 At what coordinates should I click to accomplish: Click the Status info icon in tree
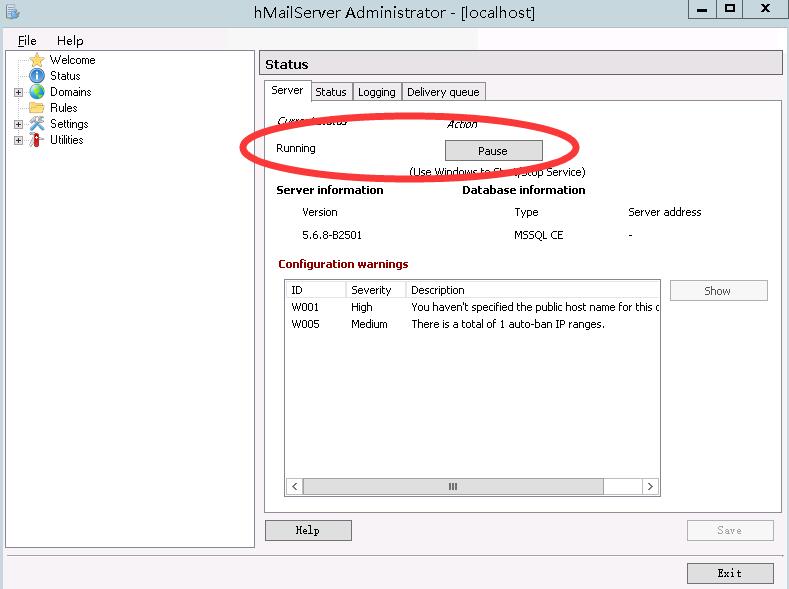37,76
